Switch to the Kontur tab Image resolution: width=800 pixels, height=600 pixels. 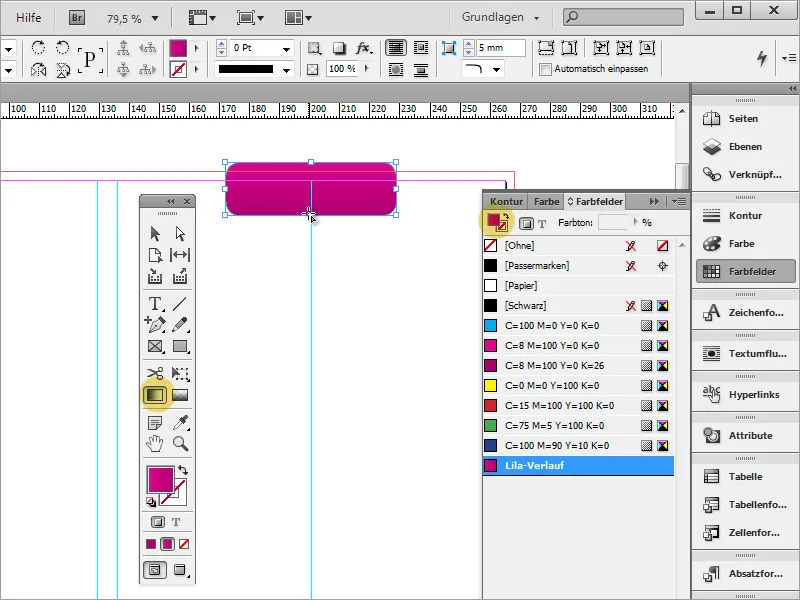coord(506,202)
